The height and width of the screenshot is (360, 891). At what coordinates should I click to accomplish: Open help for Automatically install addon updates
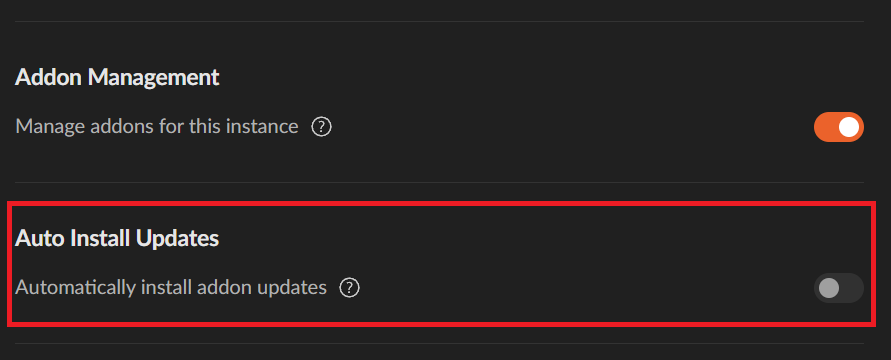pyautogui.click(x=349, y=288)
